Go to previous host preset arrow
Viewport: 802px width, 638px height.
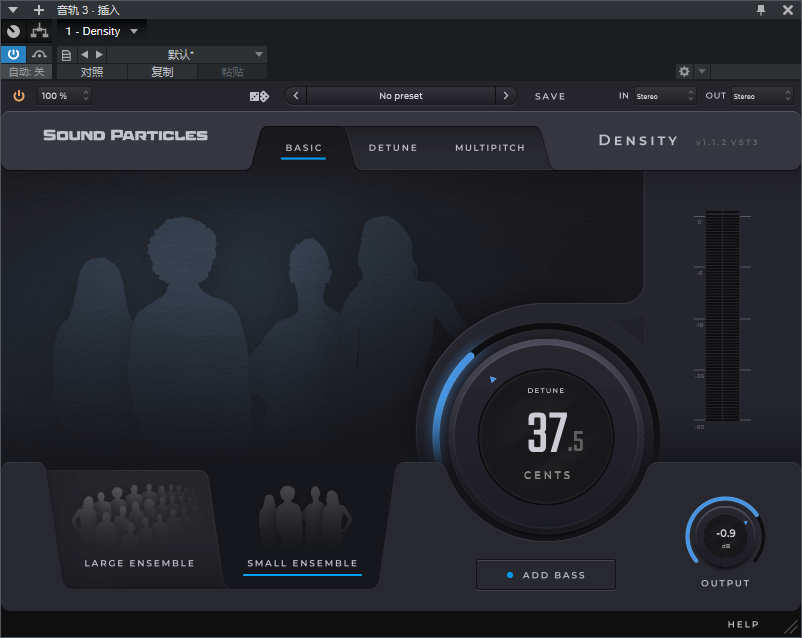coord(85,54)
